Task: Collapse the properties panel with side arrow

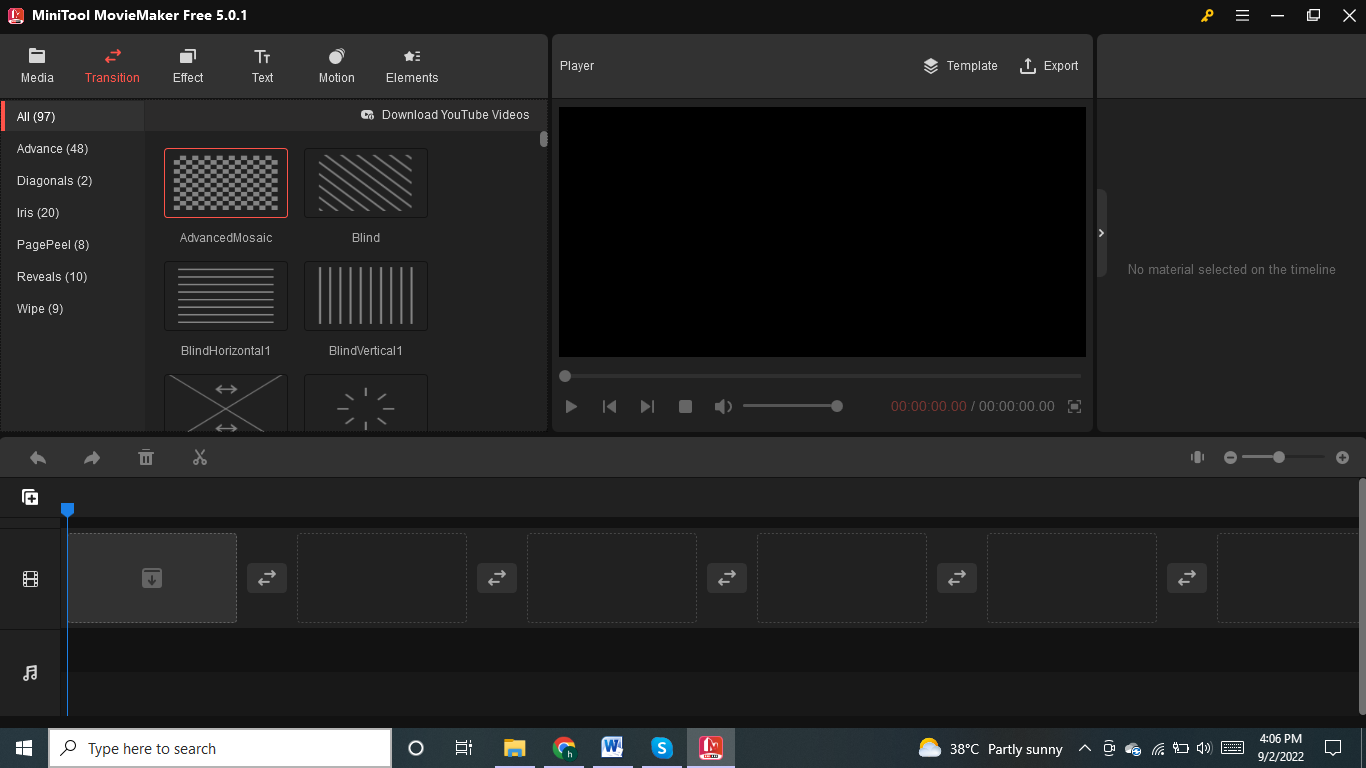Action: coord(1101,233)
